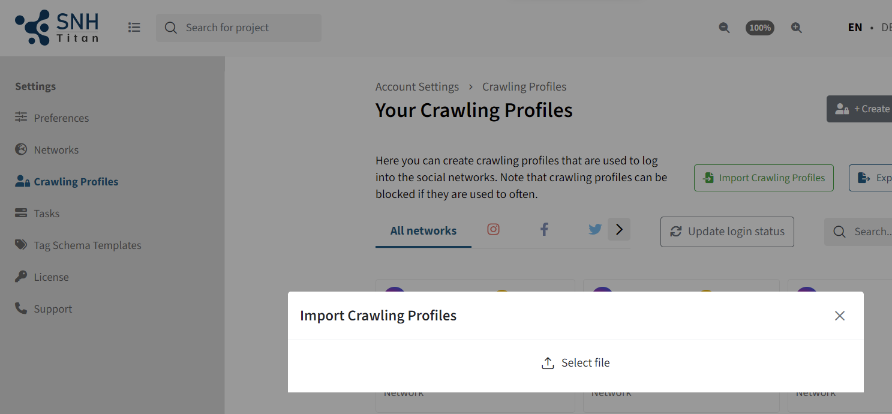Screen dimensions: 892x414
Task: Click the zoom out magnifier icon
Action: coord(724,27)
